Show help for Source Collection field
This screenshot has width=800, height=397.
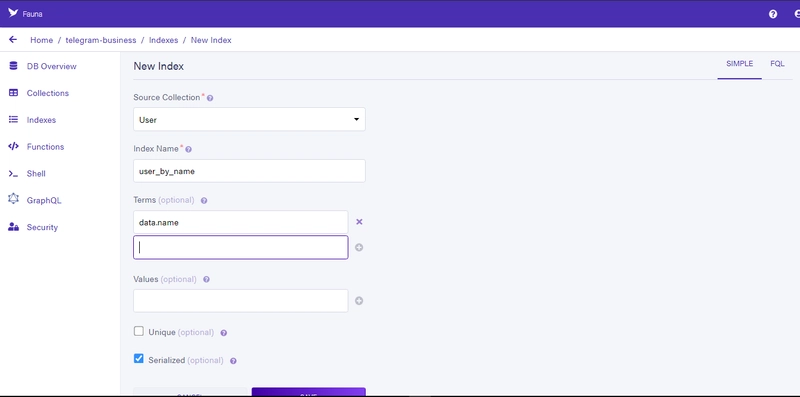point(210,98)
